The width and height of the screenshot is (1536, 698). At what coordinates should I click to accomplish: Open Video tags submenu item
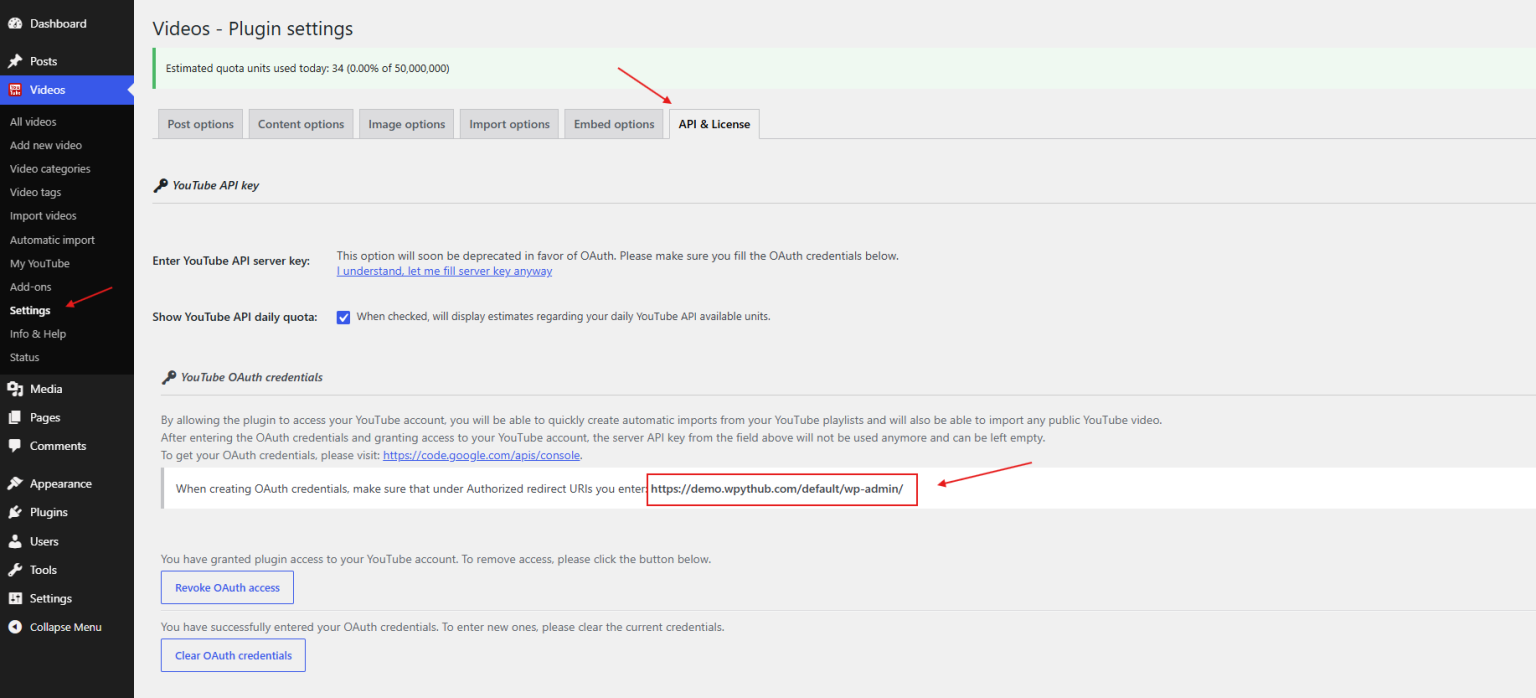tap(35, 192)
